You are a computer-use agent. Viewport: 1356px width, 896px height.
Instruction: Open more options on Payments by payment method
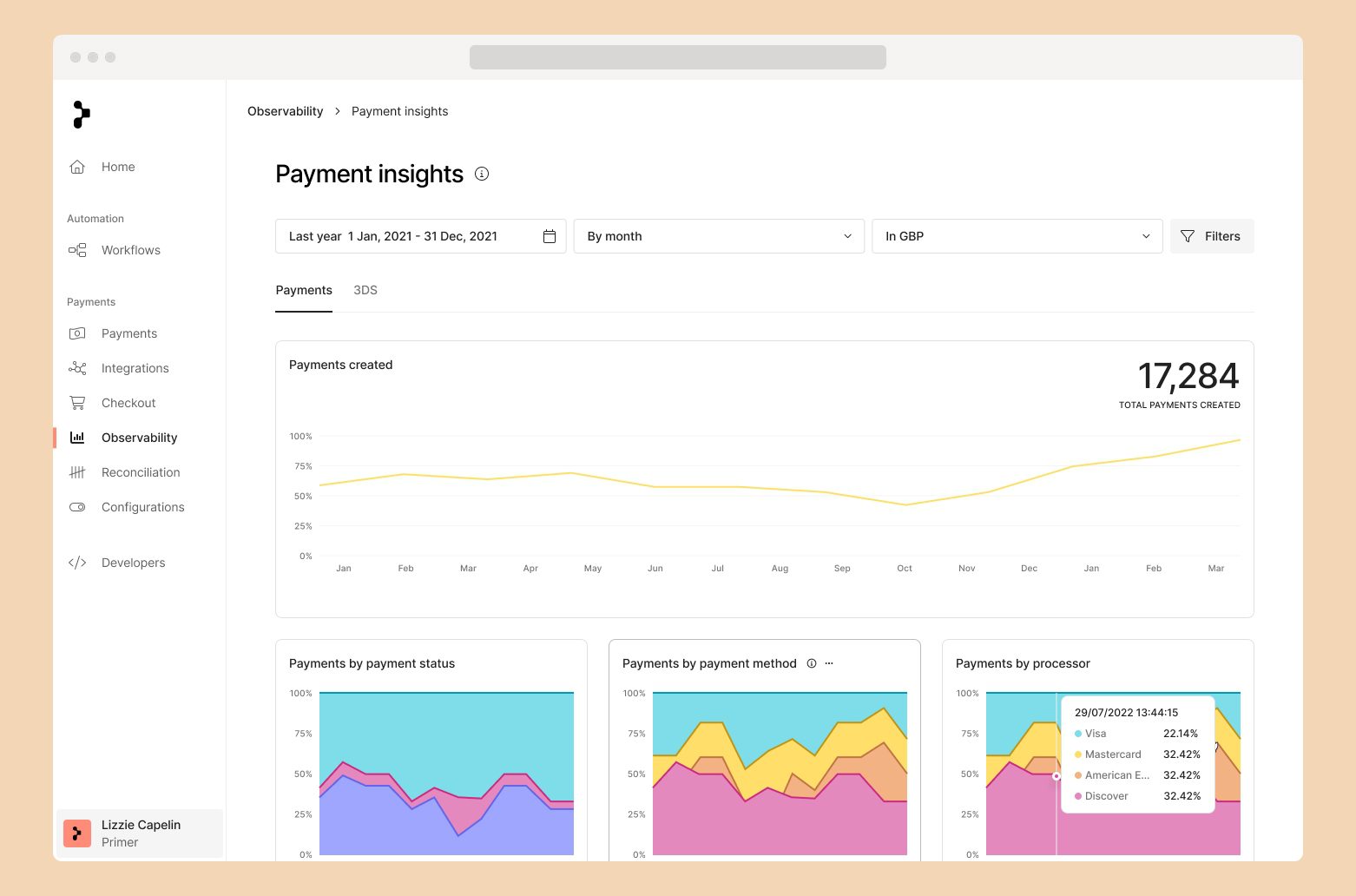click(829, 663)
